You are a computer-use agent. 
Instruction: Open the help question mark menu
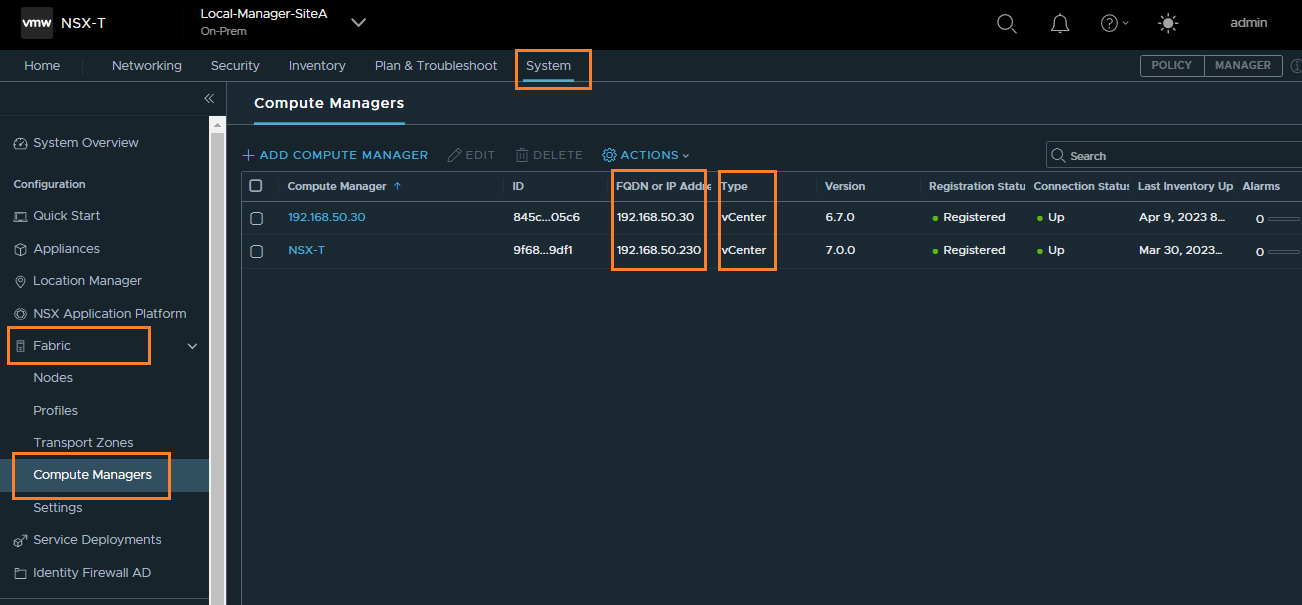point(1114,23)
